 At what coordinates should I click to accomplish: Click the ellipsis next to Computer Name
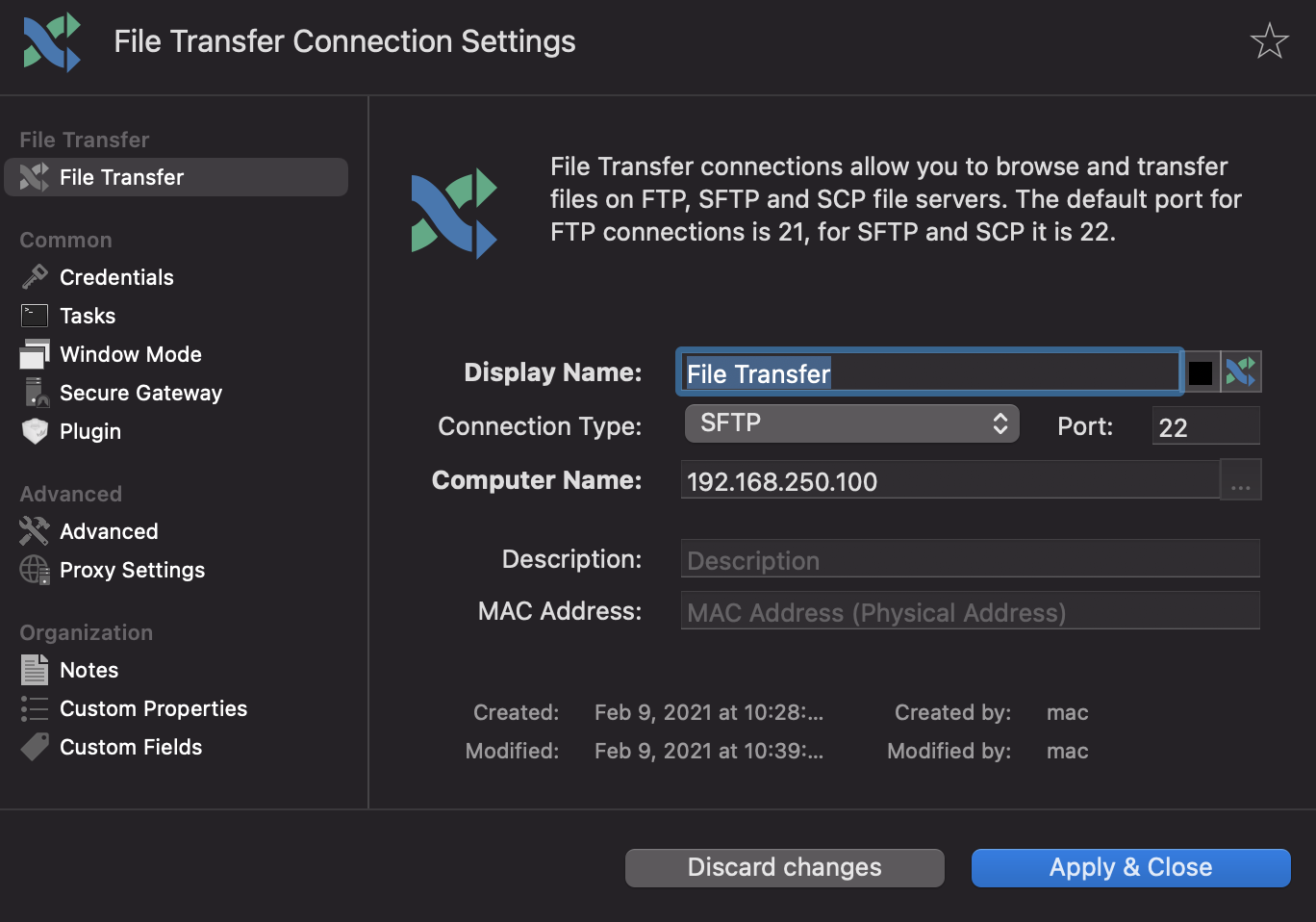(x=1240, y=479)
